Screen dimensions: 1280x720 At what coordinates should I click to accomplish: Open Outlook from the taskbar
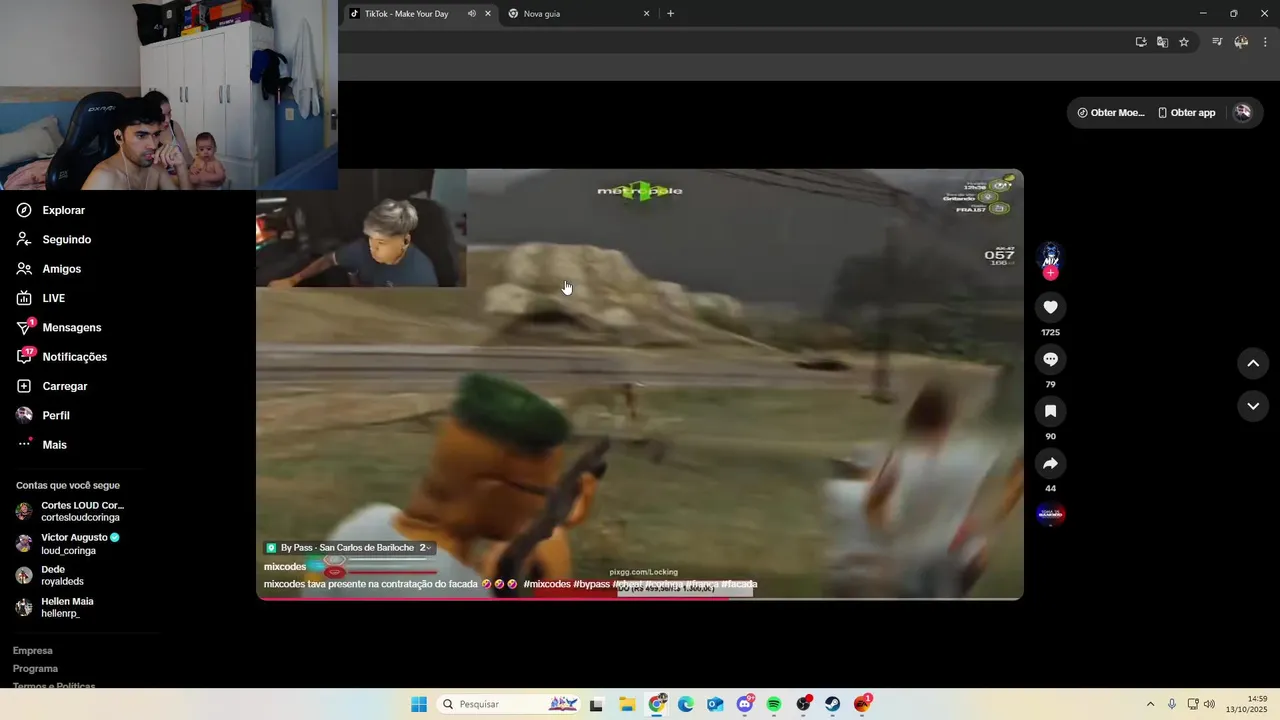point(715,704)
